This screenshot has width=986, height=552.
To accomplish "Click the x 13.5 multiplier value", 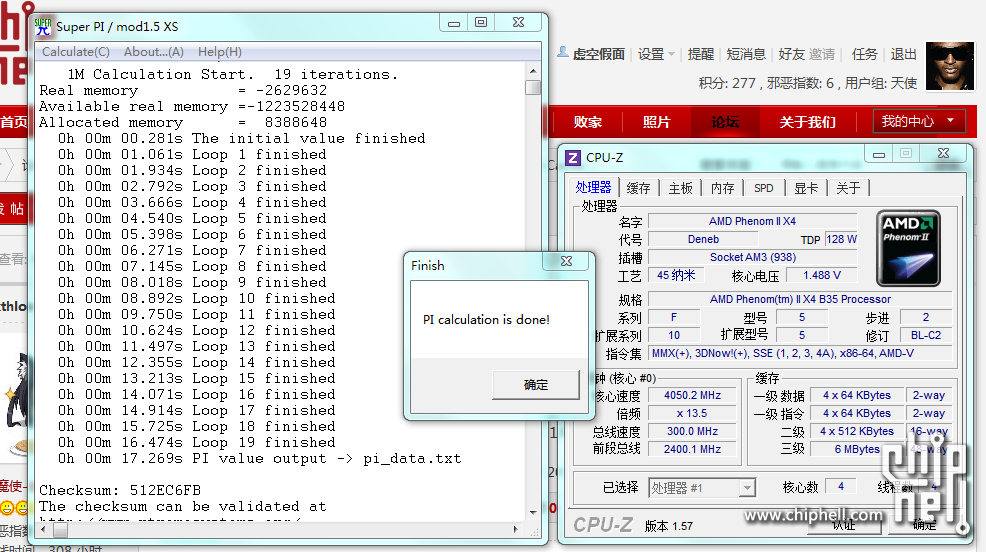I will 692,413.
